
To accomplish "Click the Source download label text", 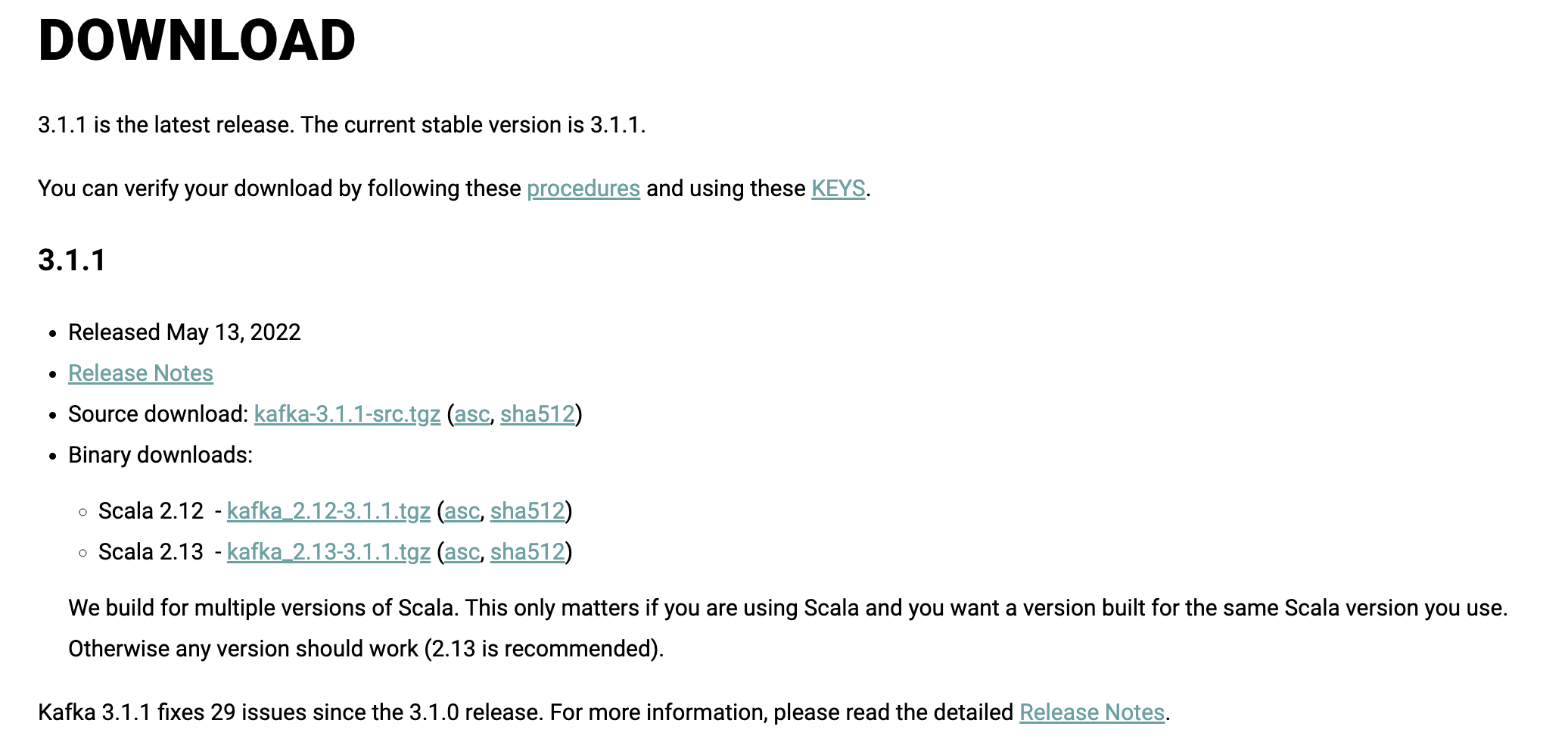I will pyautogui.click(x=158, y=414).
